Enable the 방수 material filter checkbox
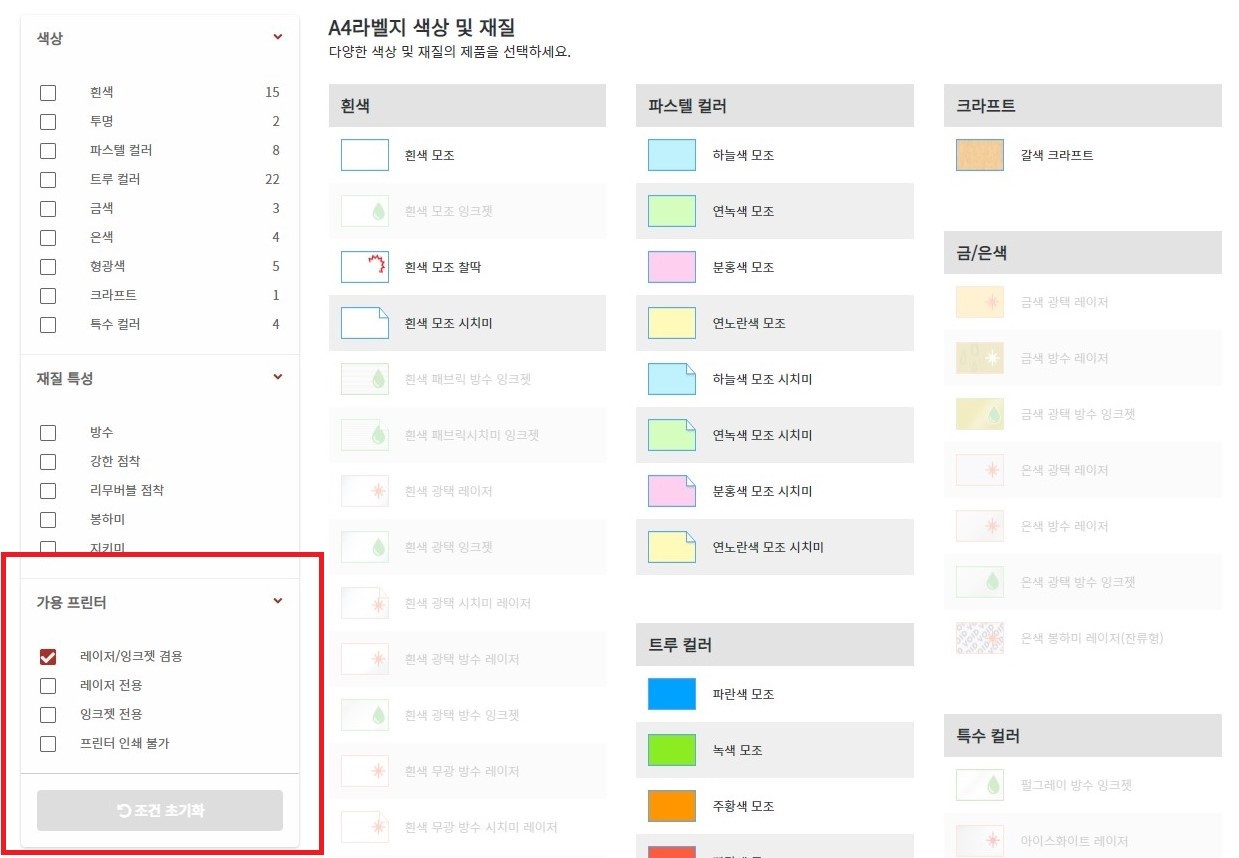1239x858 pixels. (48, 433)
